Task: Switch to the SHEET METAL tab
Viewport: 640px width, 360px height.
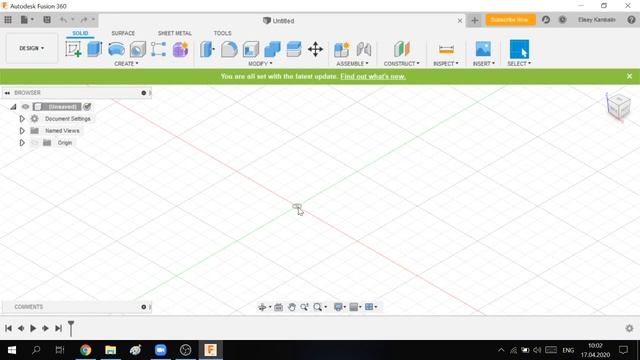Action: point(175,33)
